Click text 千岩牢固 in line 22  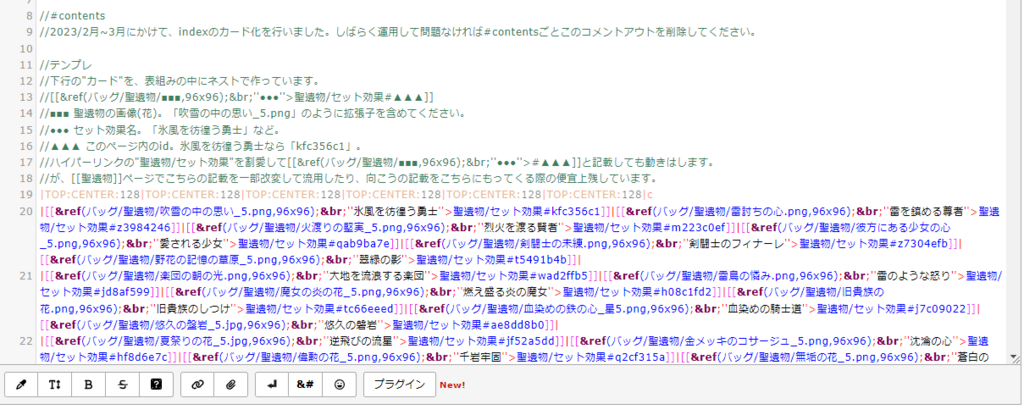pos(482,357)
